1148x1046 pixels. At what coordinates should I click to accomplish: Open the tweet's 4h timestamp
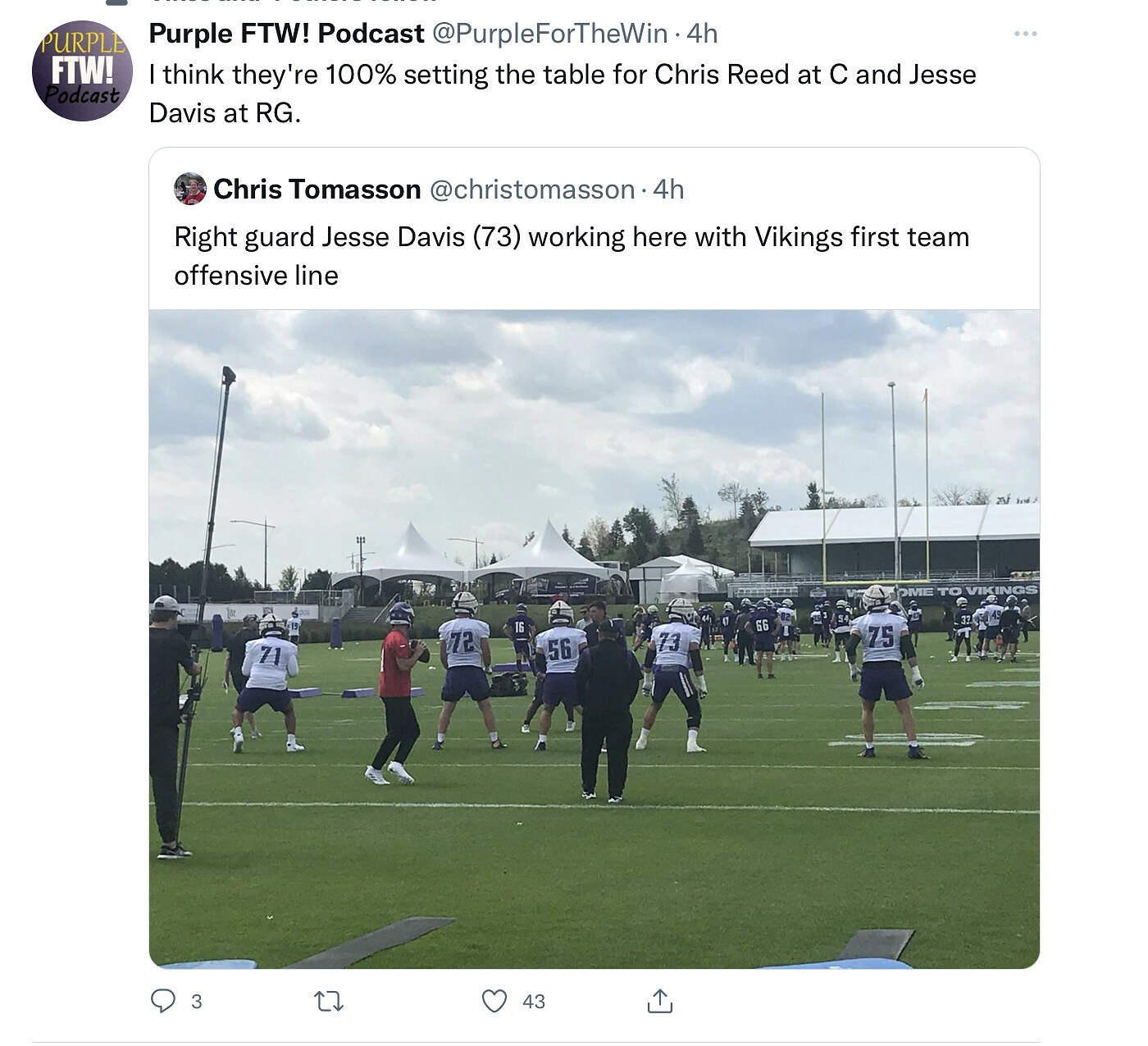coord(702,34)
